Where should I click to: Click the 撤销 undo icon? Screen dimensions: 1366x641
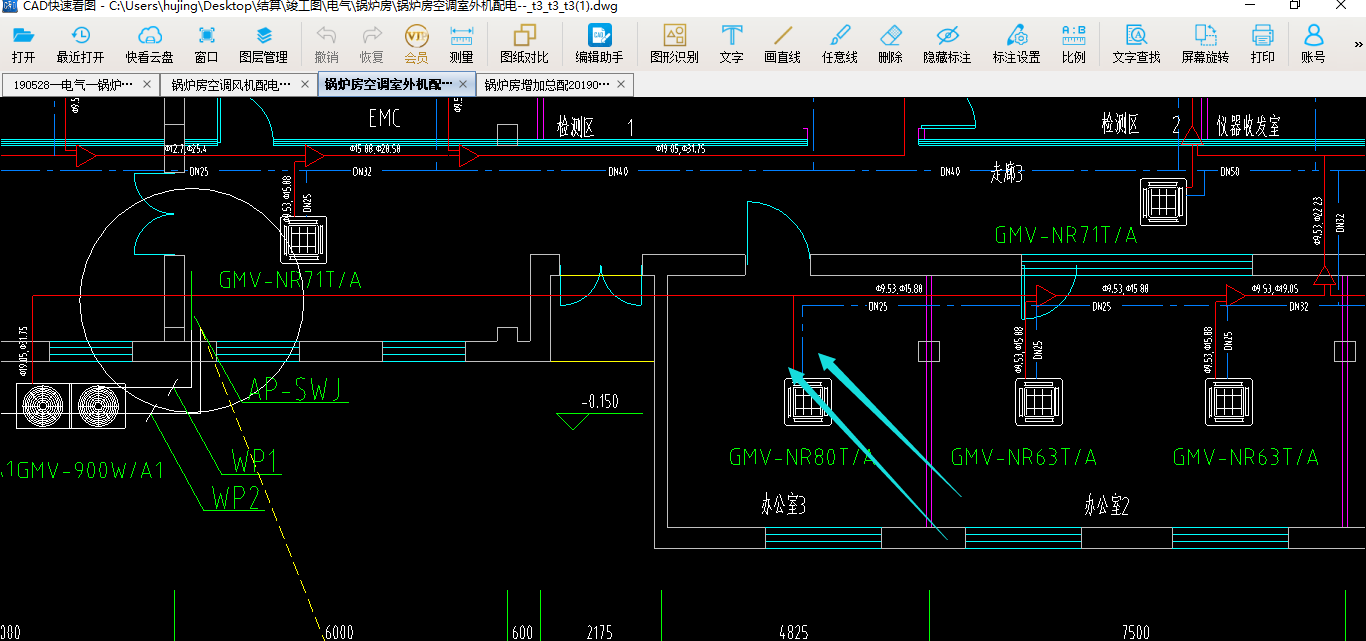point(326,45)
